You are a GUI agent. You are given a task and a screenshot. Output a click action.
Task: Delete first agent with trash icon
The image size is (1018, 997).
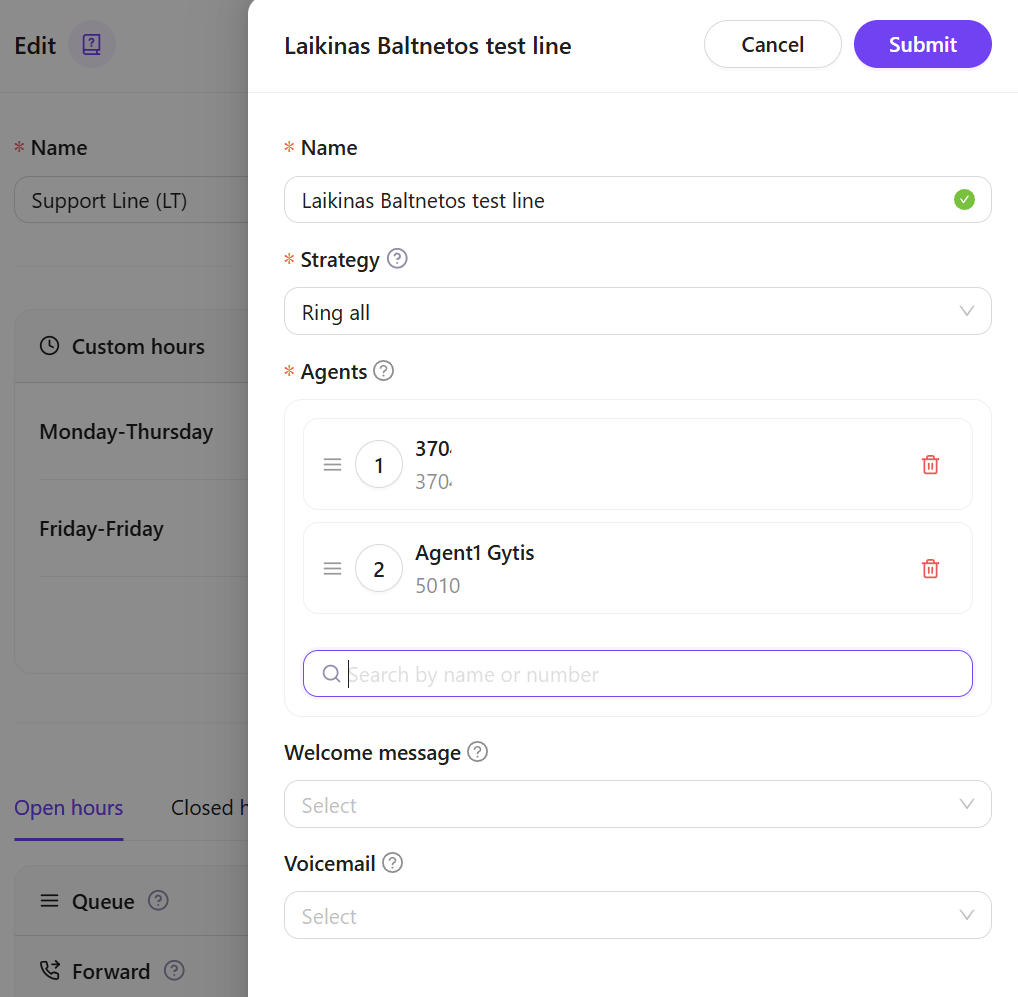pos(930,465)
